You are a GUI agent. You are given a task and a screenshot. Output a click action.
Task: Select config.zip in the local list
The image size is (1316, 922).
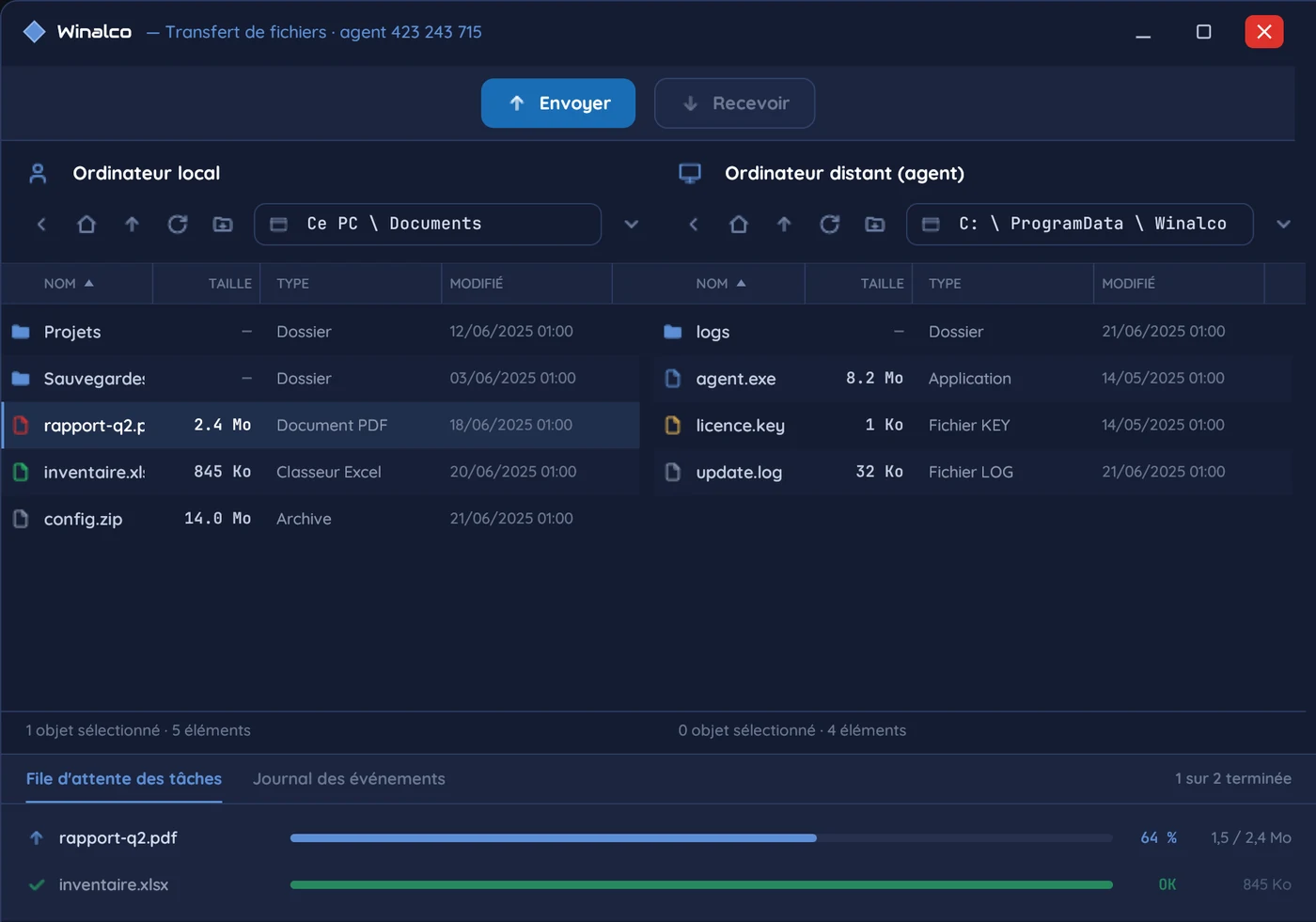pyautogui.click(x=320, y=519)
